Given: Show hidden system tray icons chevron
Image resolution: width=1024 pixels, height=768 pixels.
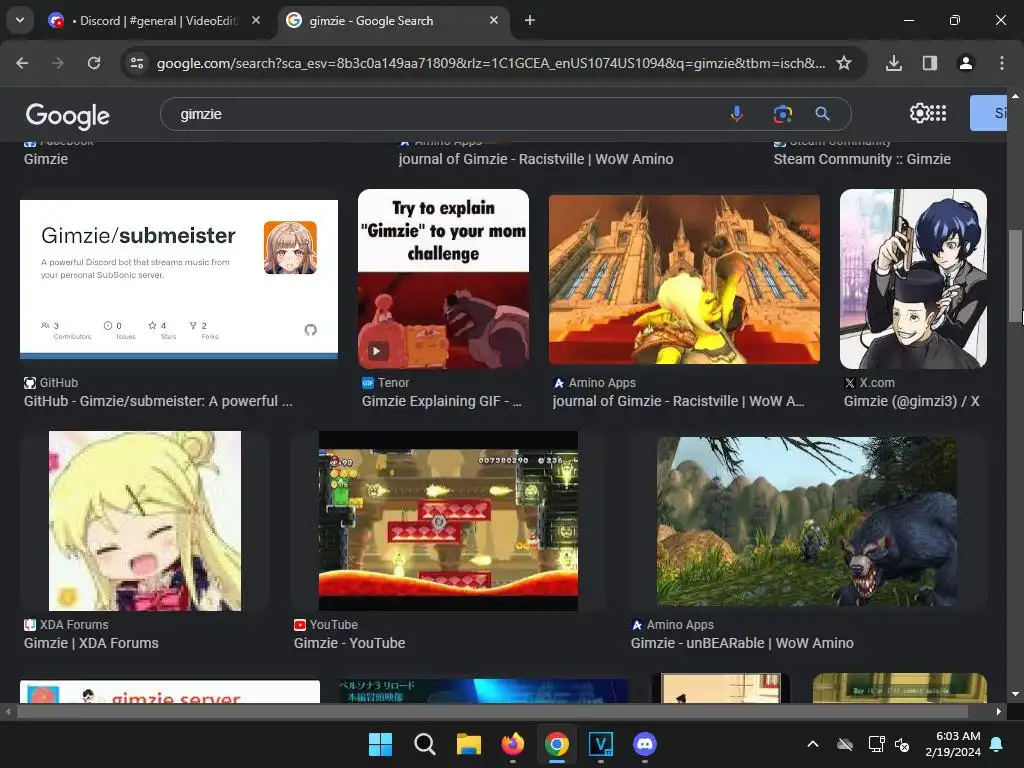Looking at the screenshot, I should click(x=813, y=744).
